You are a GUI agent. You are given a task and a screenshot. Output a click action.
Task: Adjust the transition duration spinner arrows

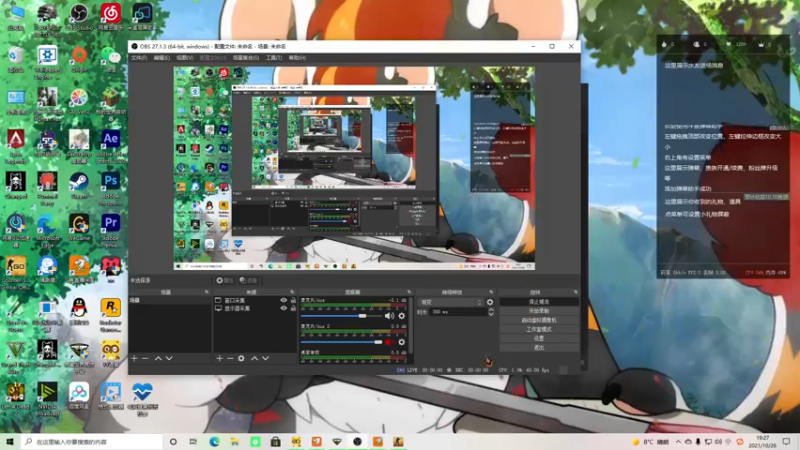pyautogui.click(x=491, y=312)
